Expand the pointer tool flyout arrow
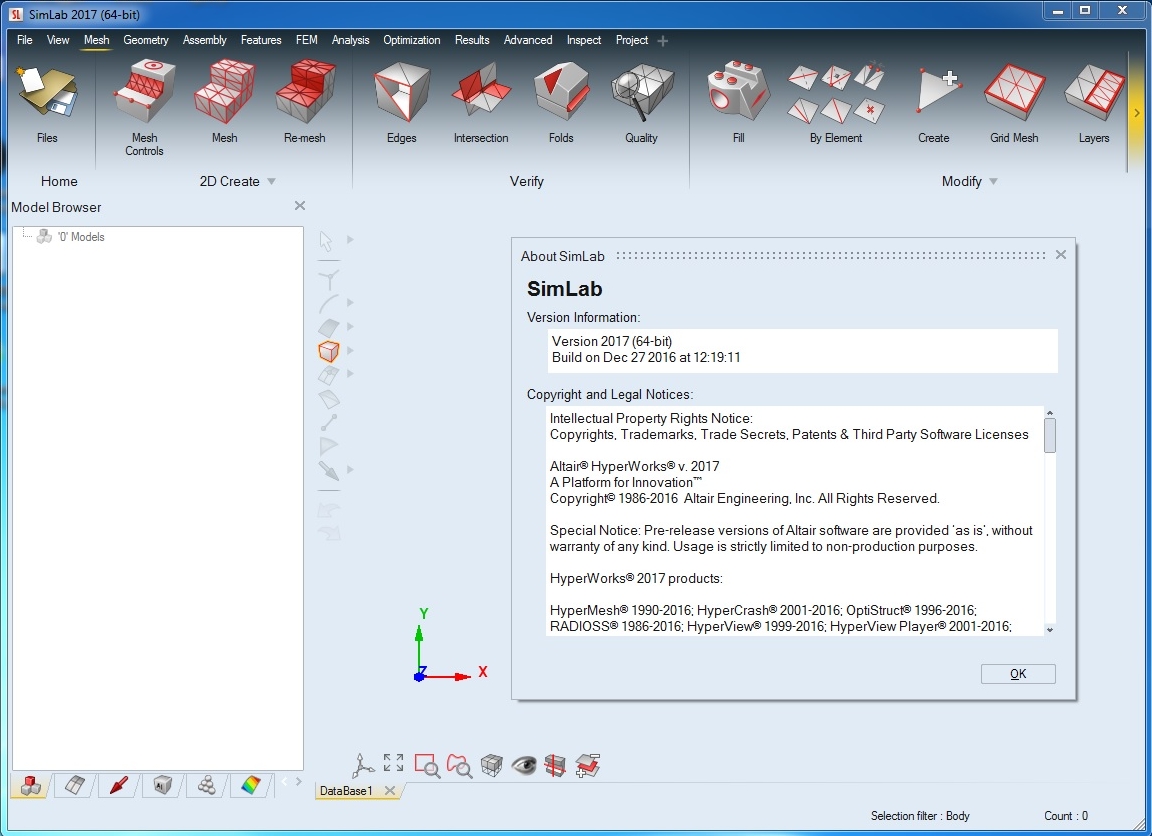The width and height of the screenshot is (1152, 836). pos(350,239)
